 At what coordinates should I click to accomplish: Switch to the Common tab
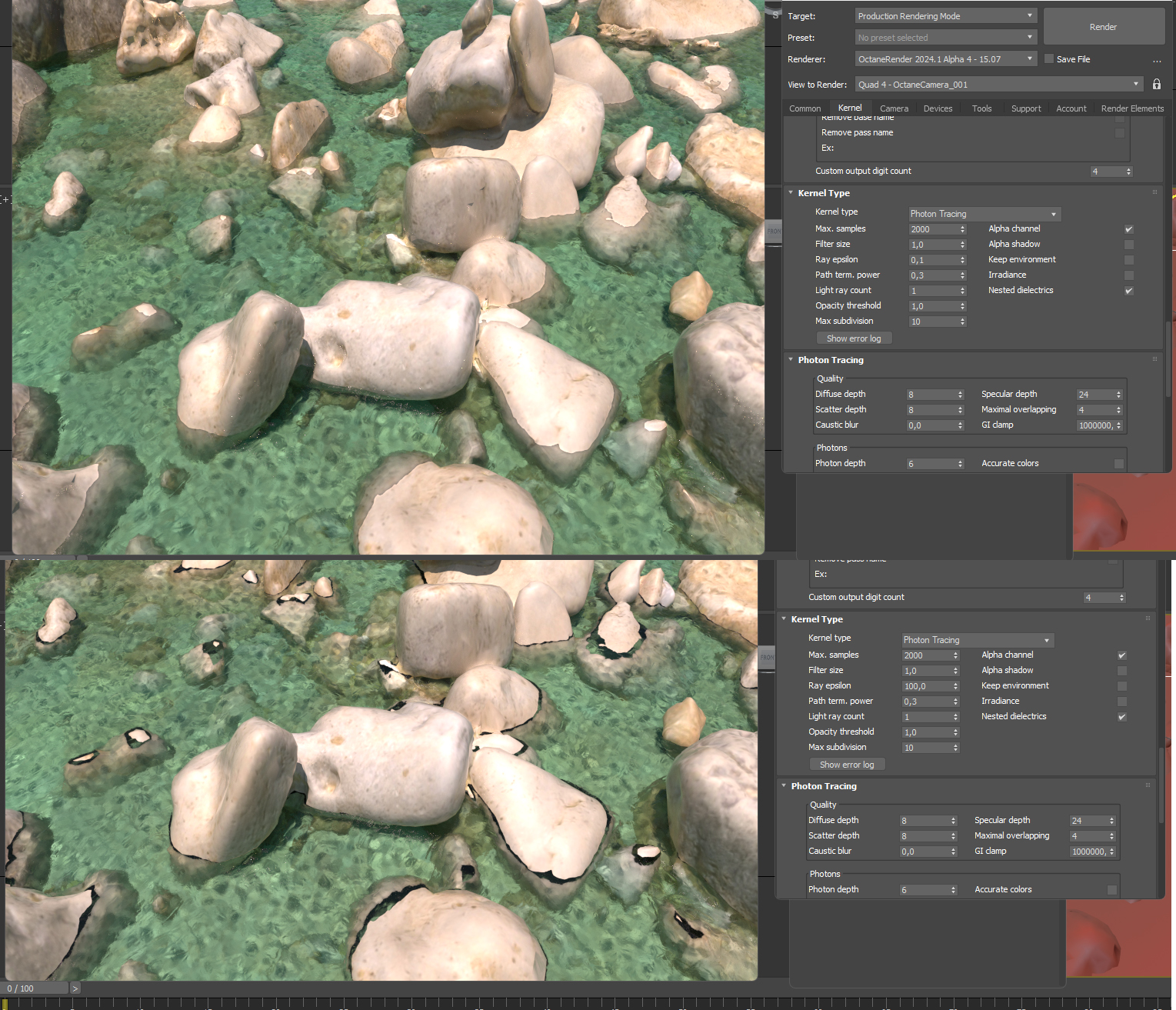[805, 108]
